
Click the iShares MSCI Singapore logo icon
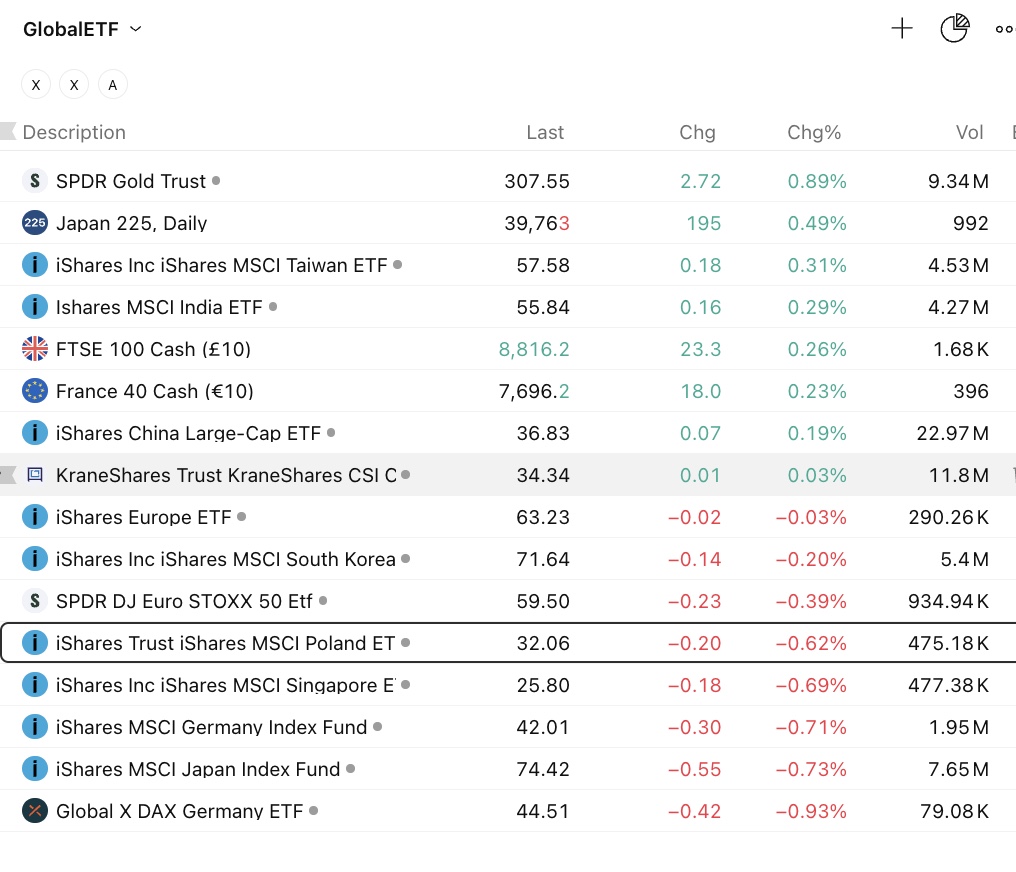35,685
